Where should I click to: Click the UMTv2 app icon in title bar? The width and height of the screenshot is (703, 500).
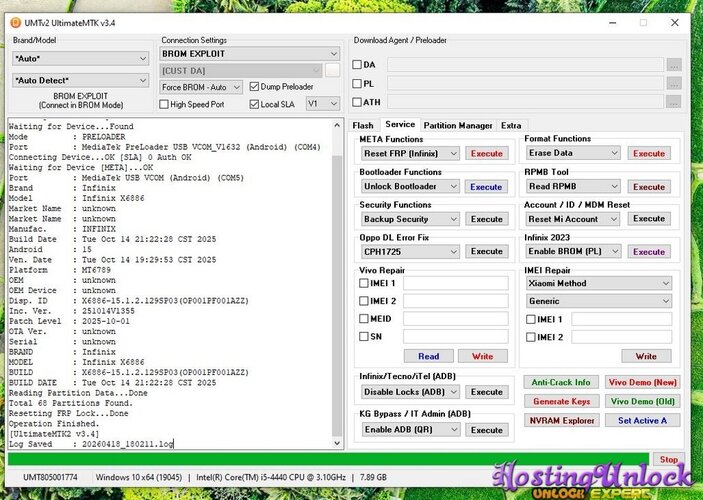pyautogui.click(x=16, y=23)
